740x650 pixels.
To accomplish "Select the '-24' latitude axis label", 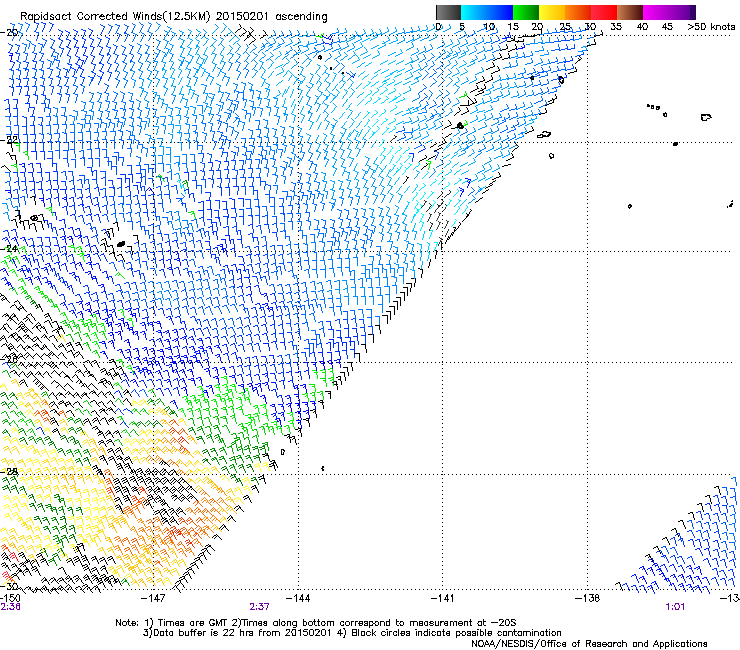I will click(x=9, y=248).
